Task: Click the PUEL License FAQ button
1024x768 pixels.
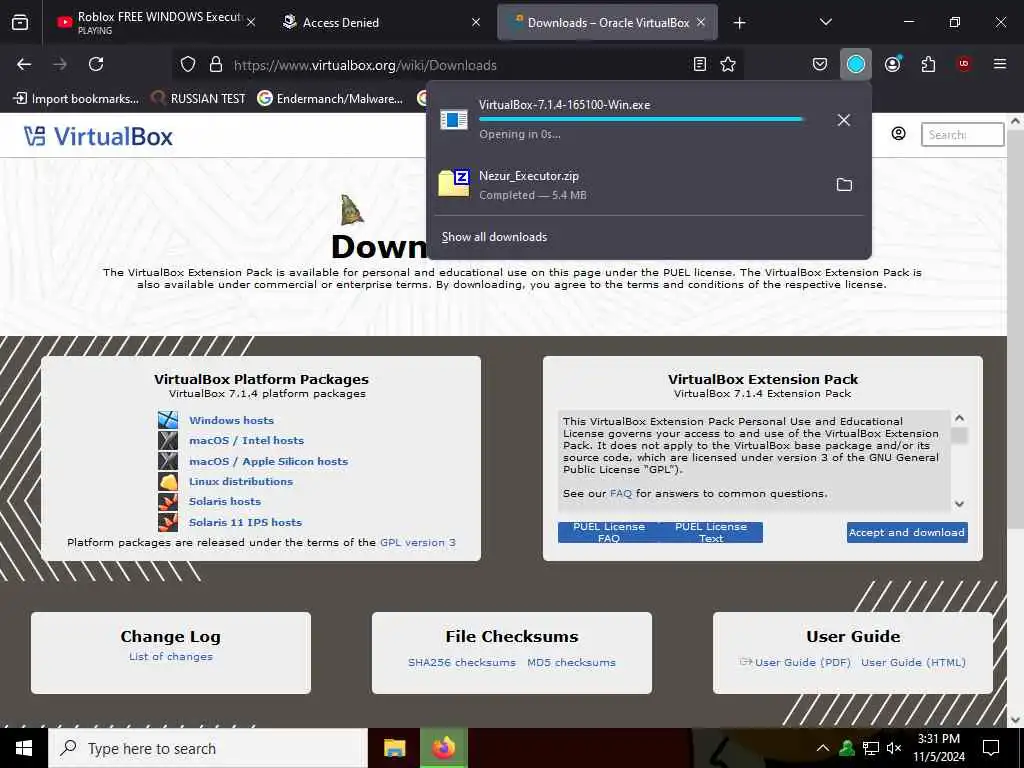Action: click(609, 532)
